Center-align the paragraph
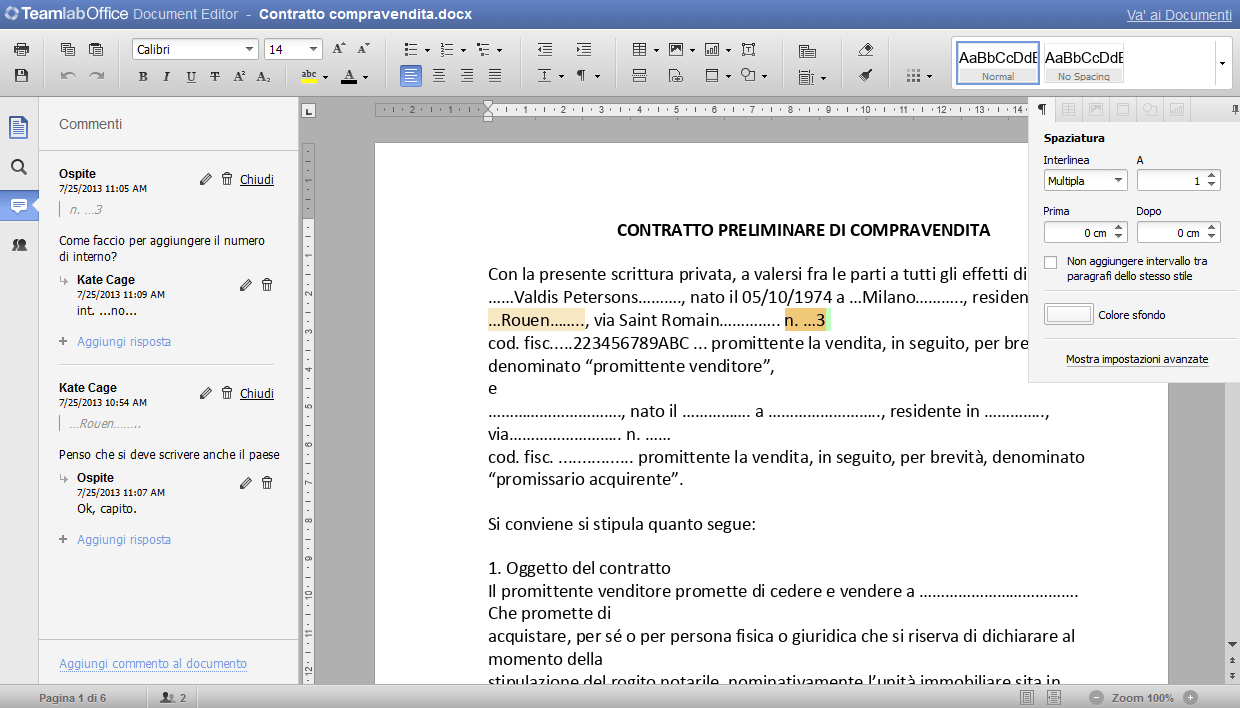 [439, 75]
